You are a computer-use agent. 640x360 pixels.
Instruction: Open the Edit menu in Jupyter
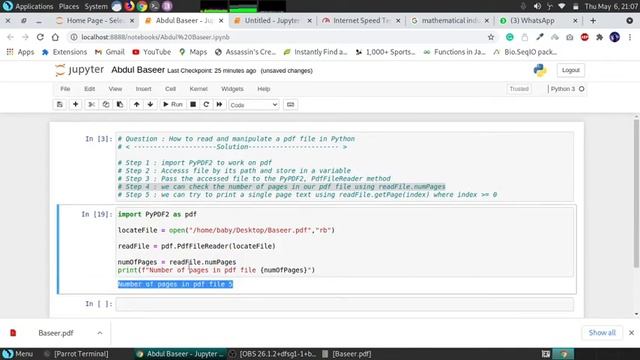(90, 89)
